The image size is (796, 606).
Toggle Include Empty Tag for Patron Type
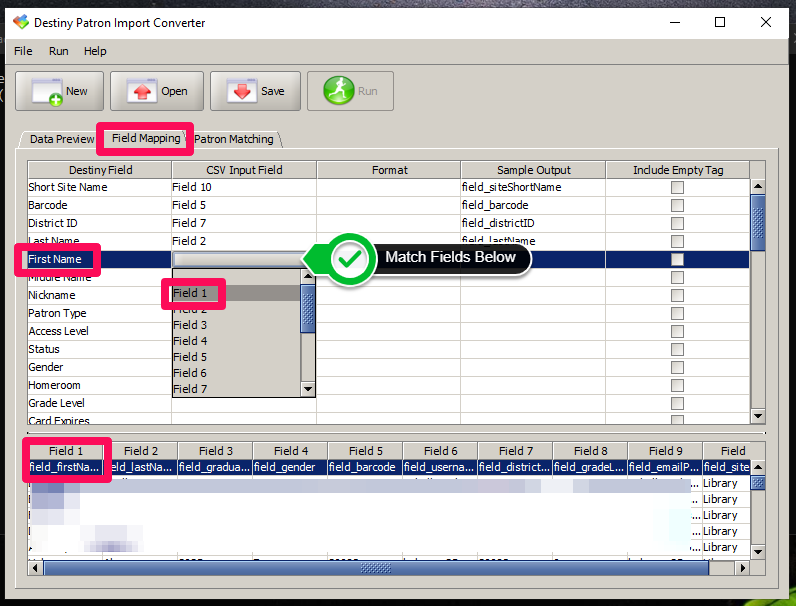pyautogui.click(x=677, y=313)
